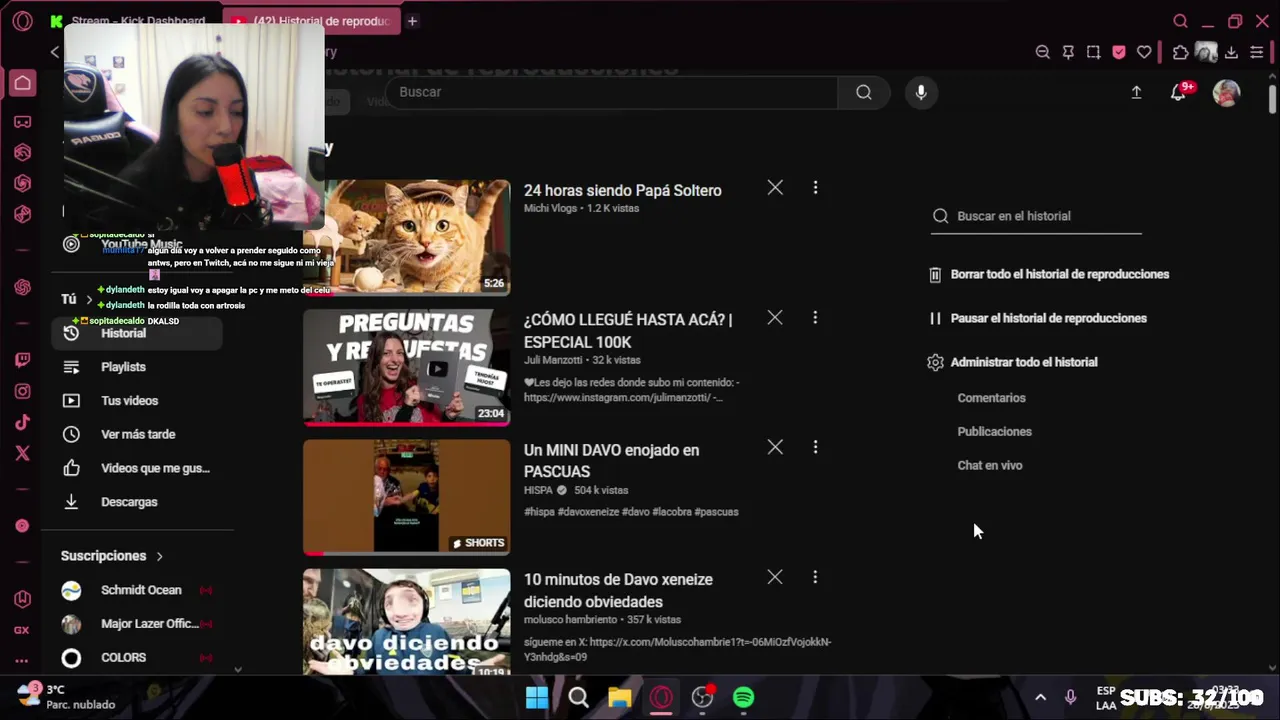Click Buscar en el historial field
This screenshot has width=1280, height=720.
[1036, 216]
